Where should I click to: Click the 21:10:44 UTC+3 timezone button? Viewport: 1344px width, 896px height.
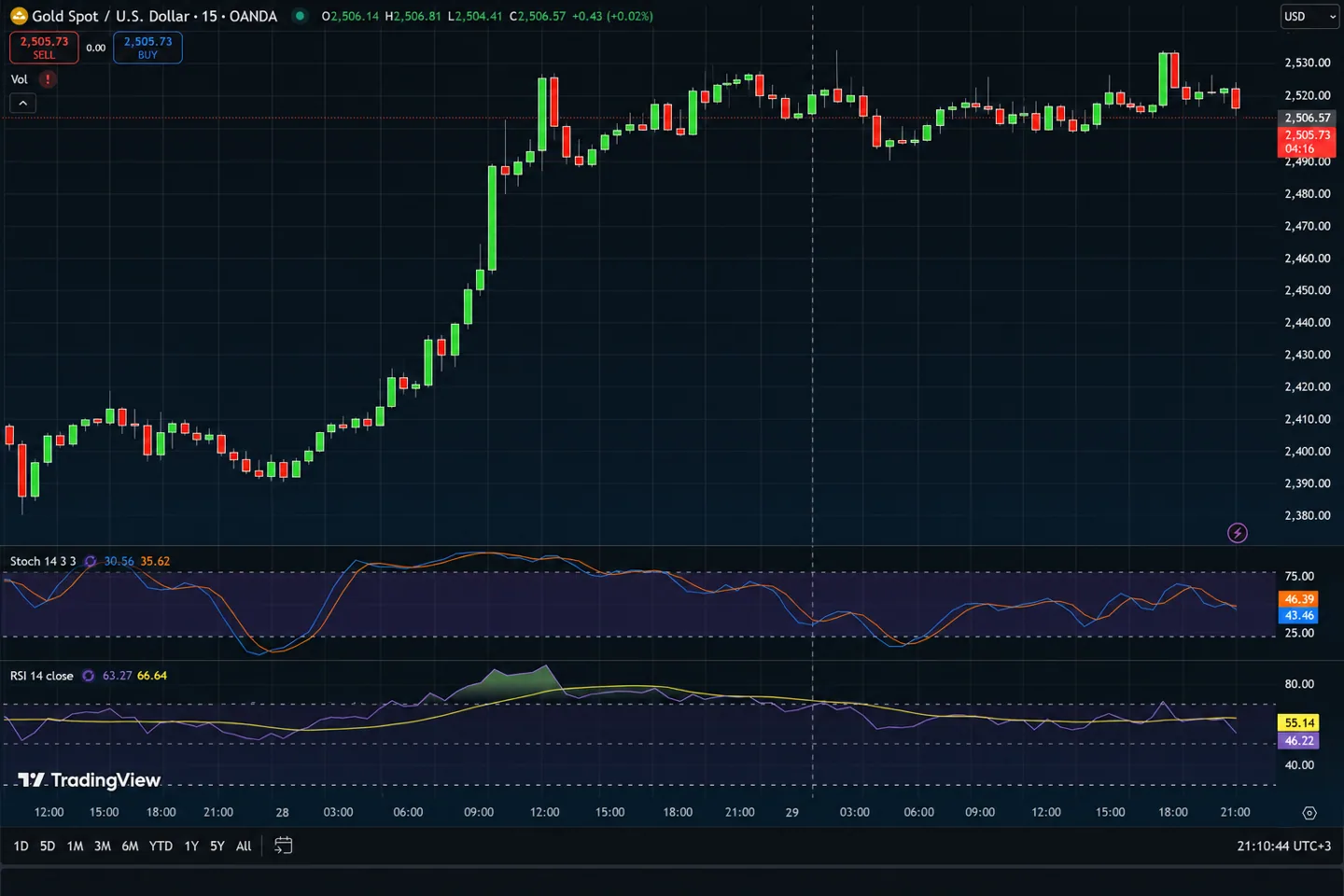tap(1283, 846)
